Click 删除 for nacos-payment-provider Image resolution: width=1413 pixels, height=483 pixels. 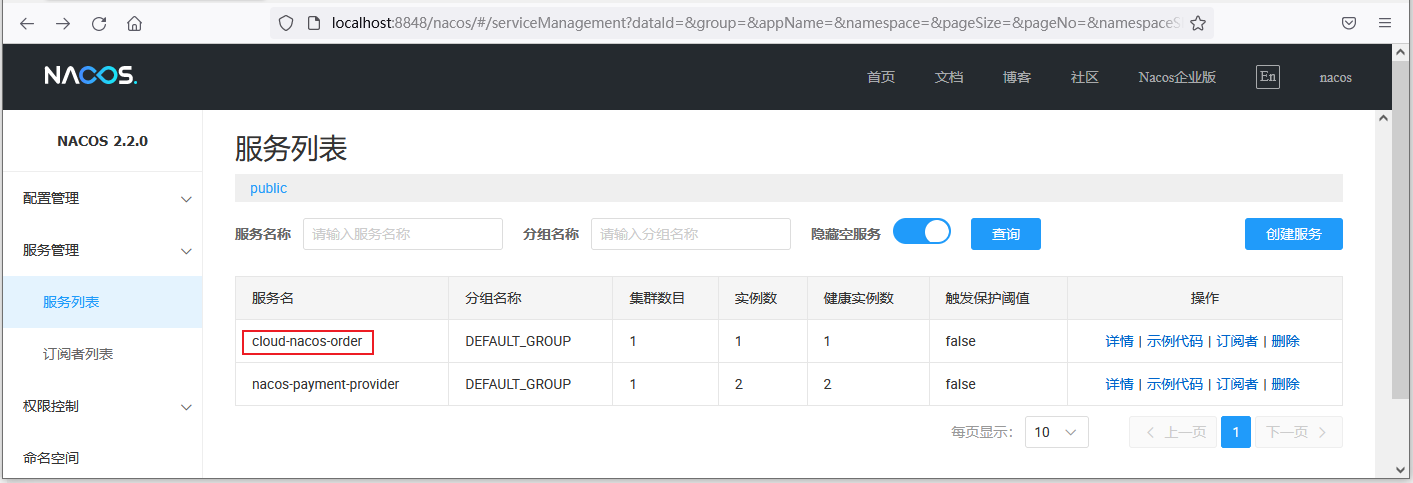(1285, 384)
